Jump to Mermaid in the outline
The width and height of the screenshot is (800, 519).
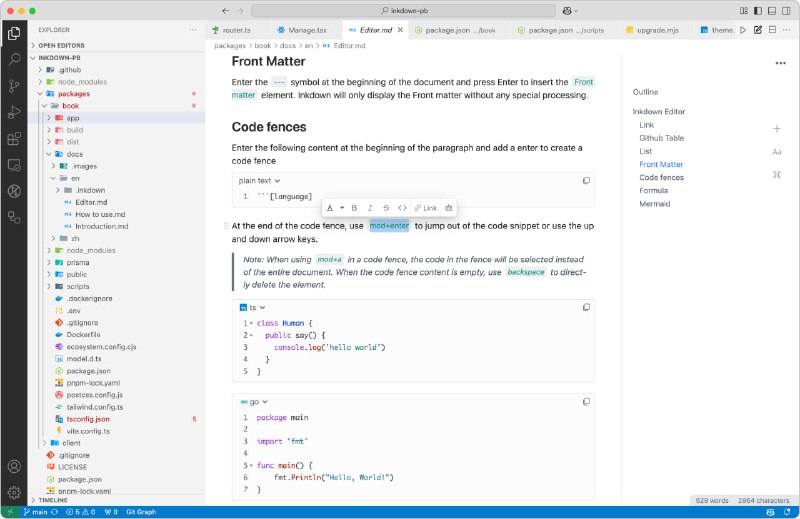(655, 203)
